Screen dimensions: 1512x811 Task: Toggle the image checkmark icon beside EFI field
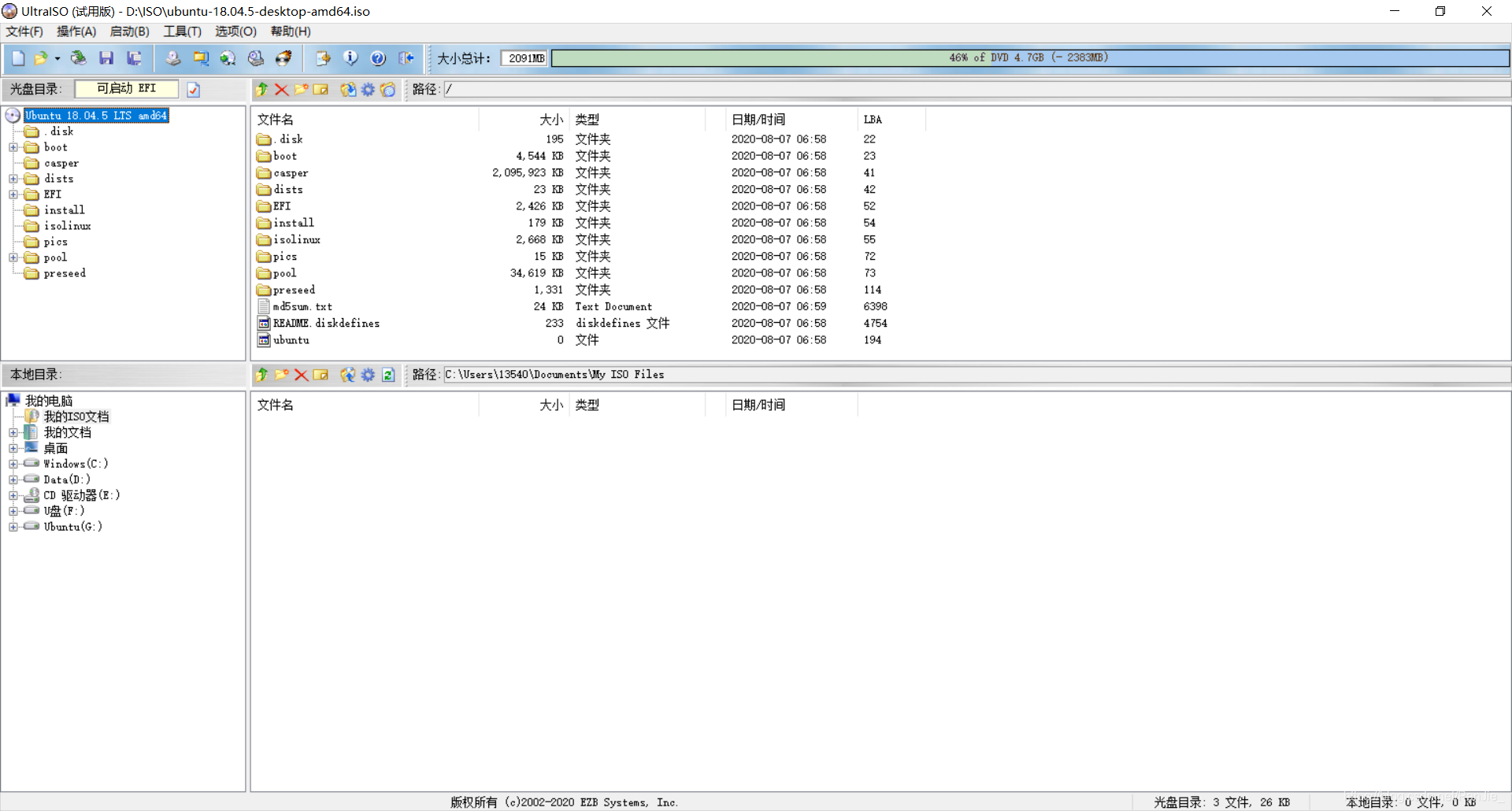click(x=194, y=90)
